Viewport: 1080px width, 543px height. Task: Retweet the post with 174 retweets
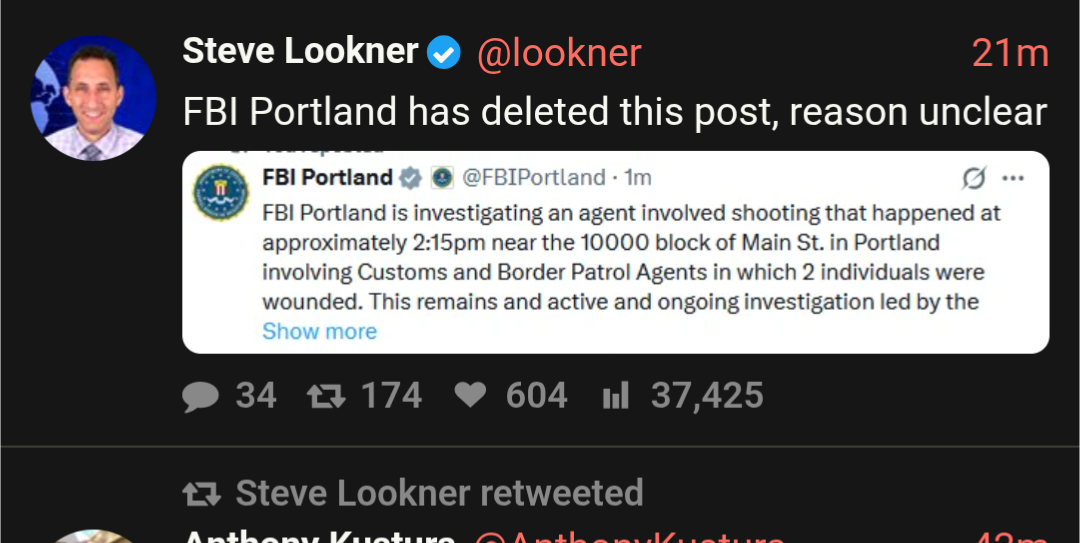(x=325, y=397)
